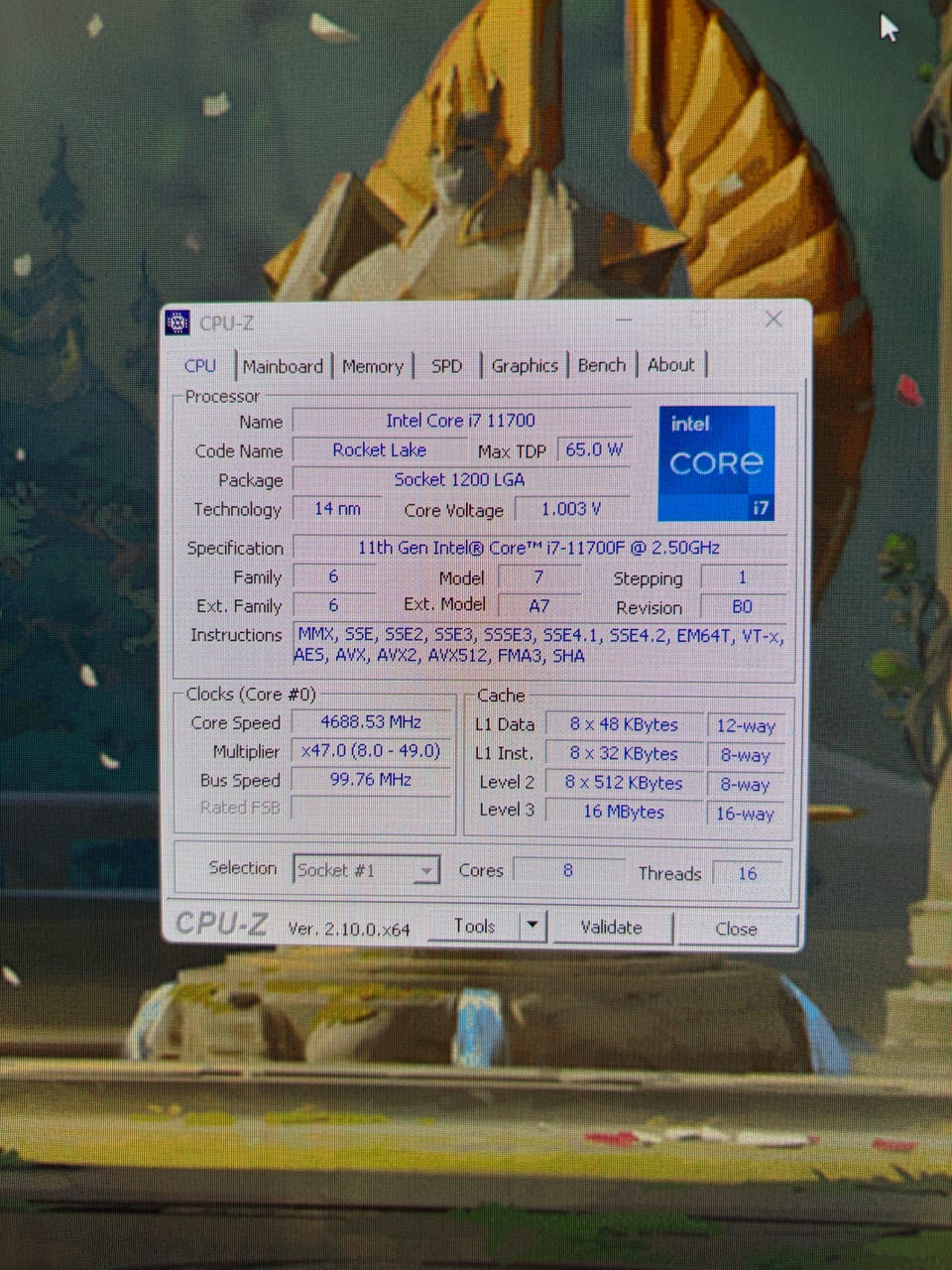Click the empty Rated FSB field
952x1270 pixels.
[371, 809]
